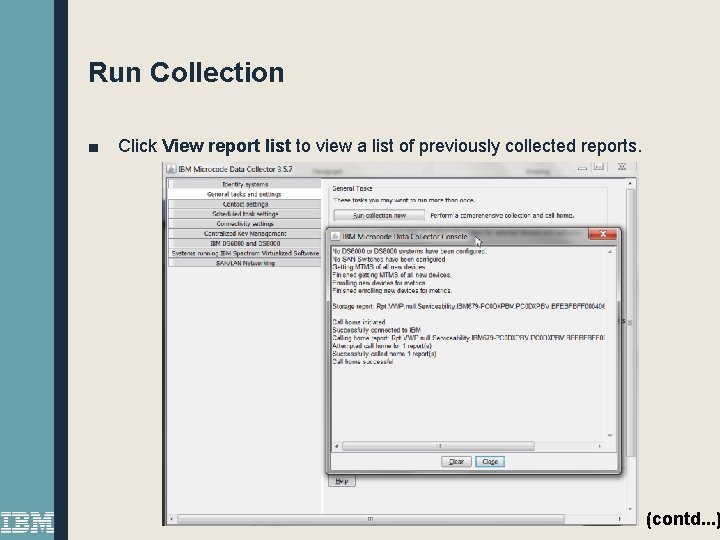Click main window horizontal scrollbar thumb
The height and width of the screenshot is (540, 720).
pyautogui.click(x=371, y=519)
